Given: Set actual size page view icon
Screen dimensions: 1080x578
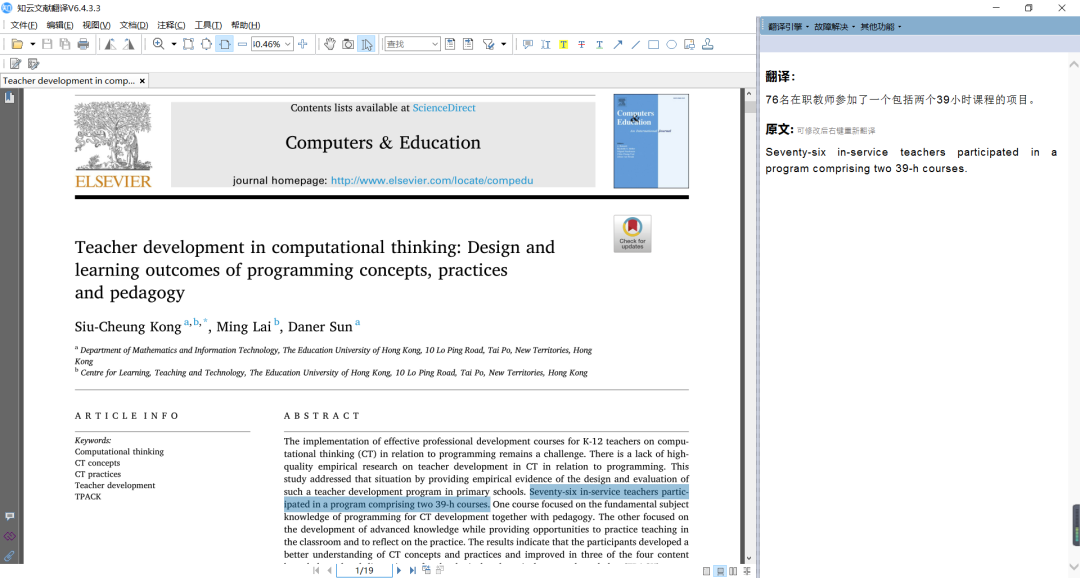Looking at the screenshot, I should point(188,44).
